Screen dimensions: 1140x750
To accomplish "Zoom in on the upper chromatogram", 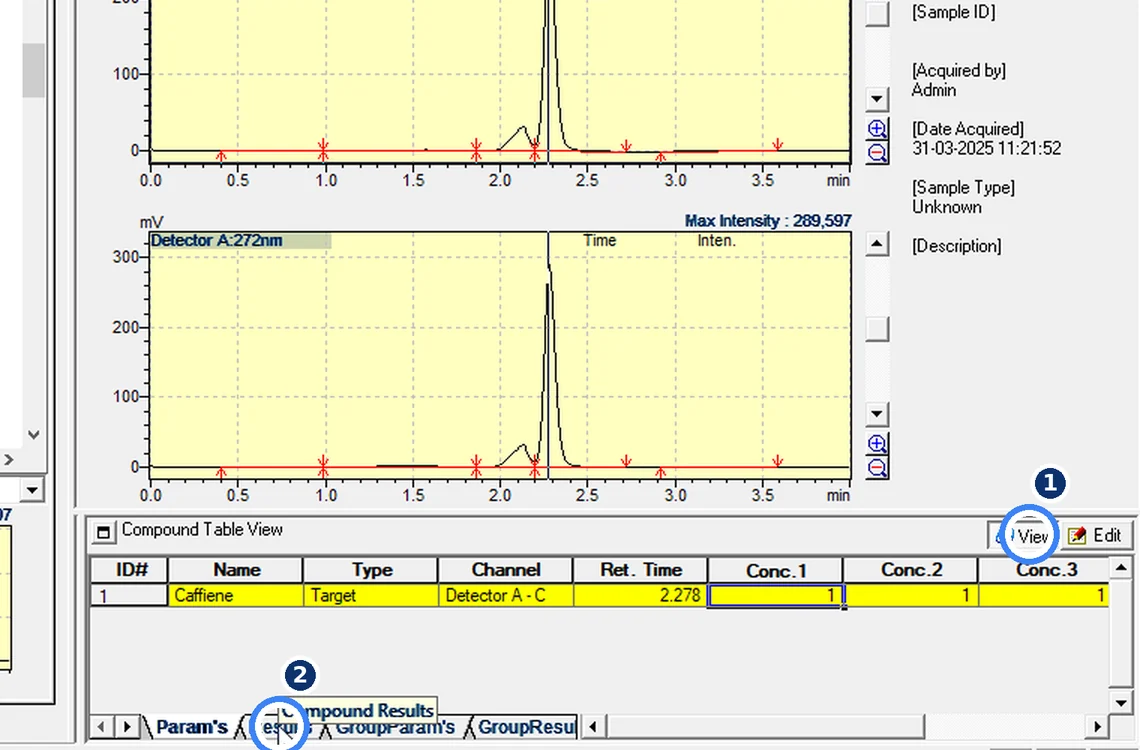I will (x=878, y=129).
